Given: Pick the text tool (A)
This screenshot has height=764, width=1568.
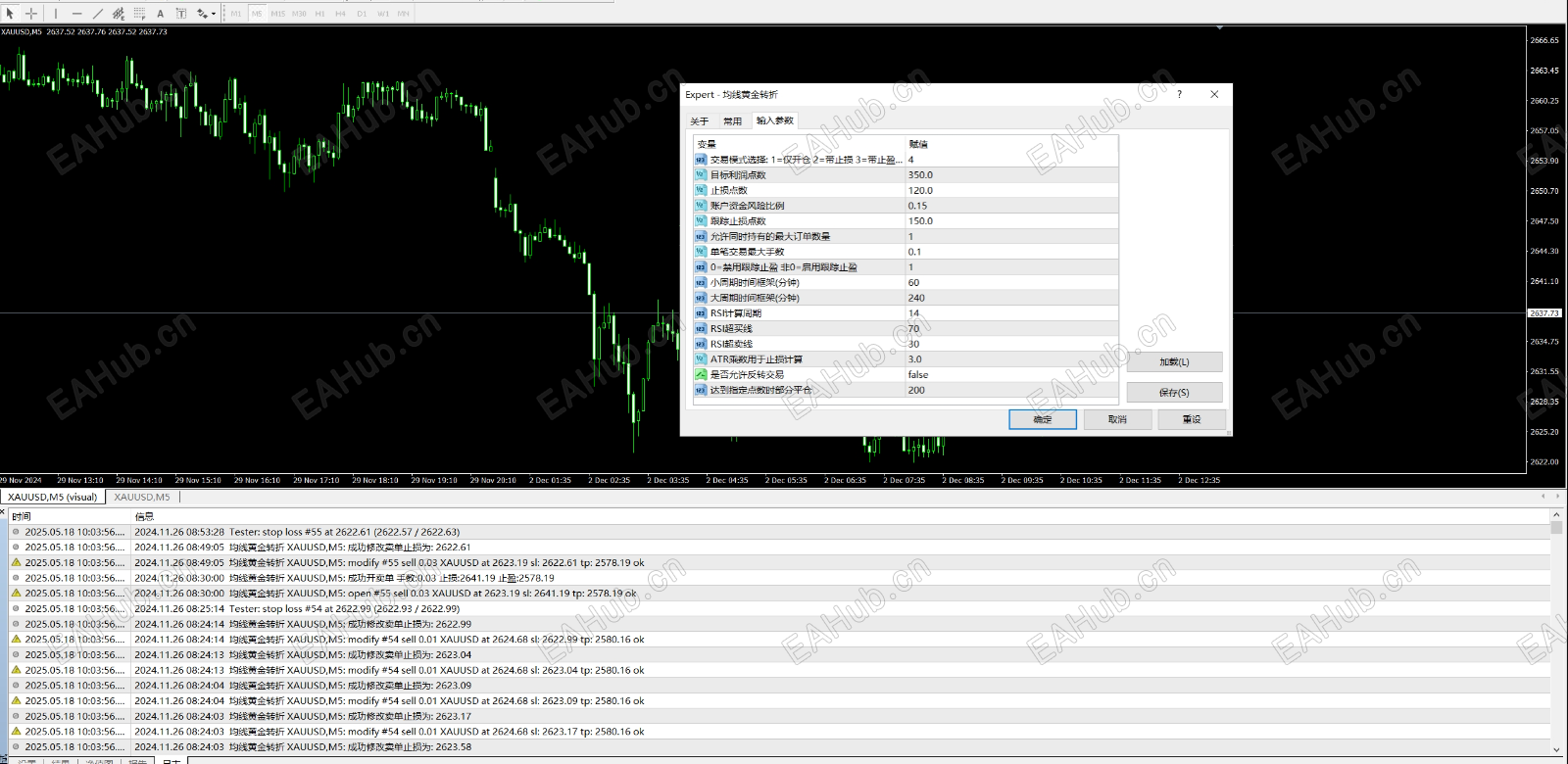Looking at the screenshot, I should pos(161,13).
